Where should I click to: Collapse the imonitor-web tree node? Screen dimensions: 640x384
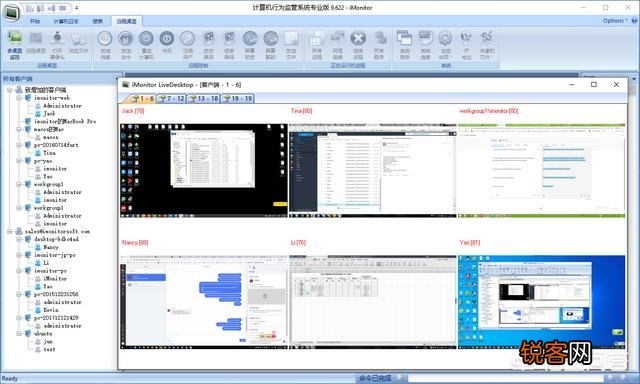19,98
